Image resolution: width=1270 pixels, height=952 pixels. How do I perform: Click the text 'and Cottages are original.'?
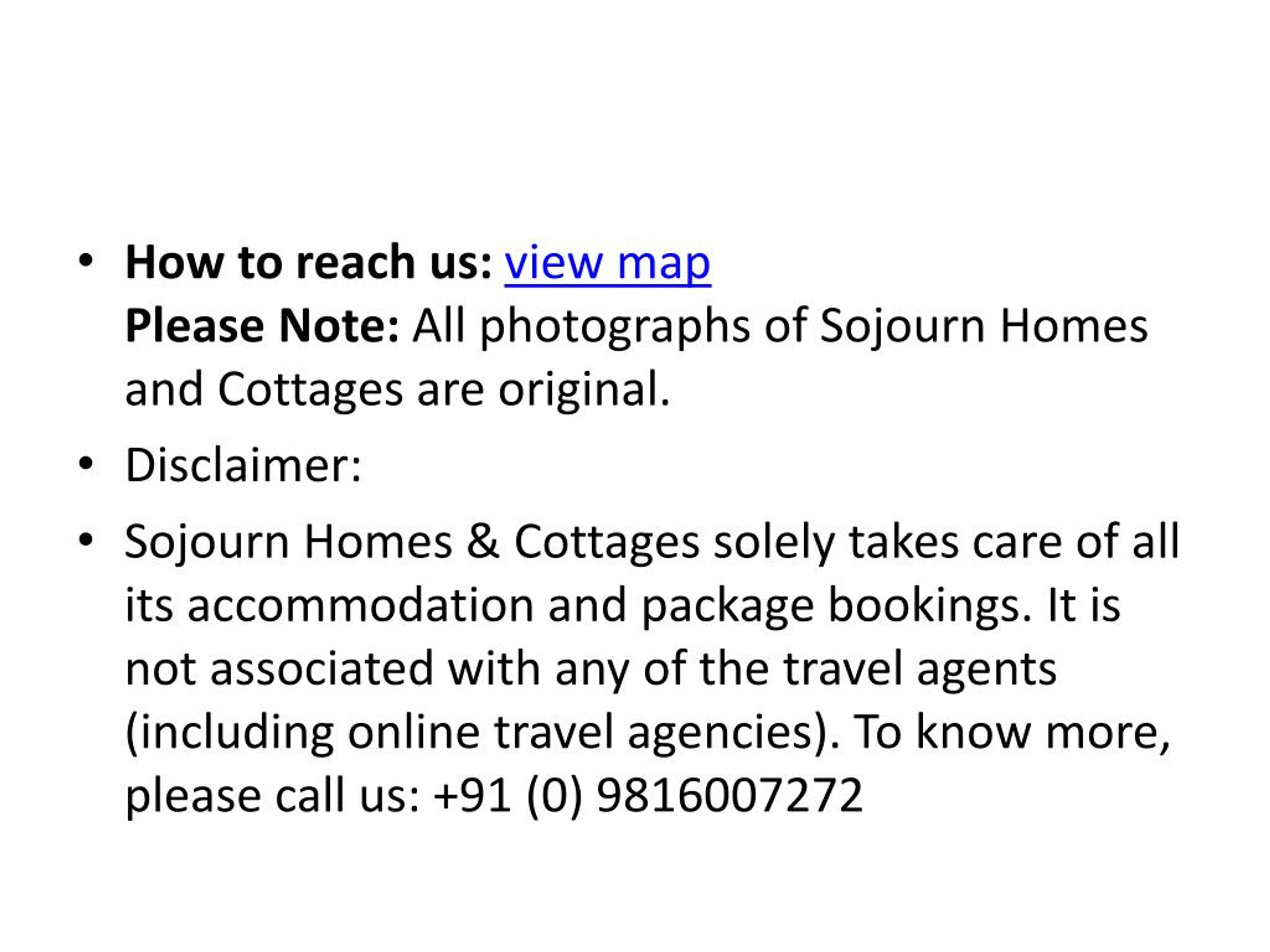[397, 391]
